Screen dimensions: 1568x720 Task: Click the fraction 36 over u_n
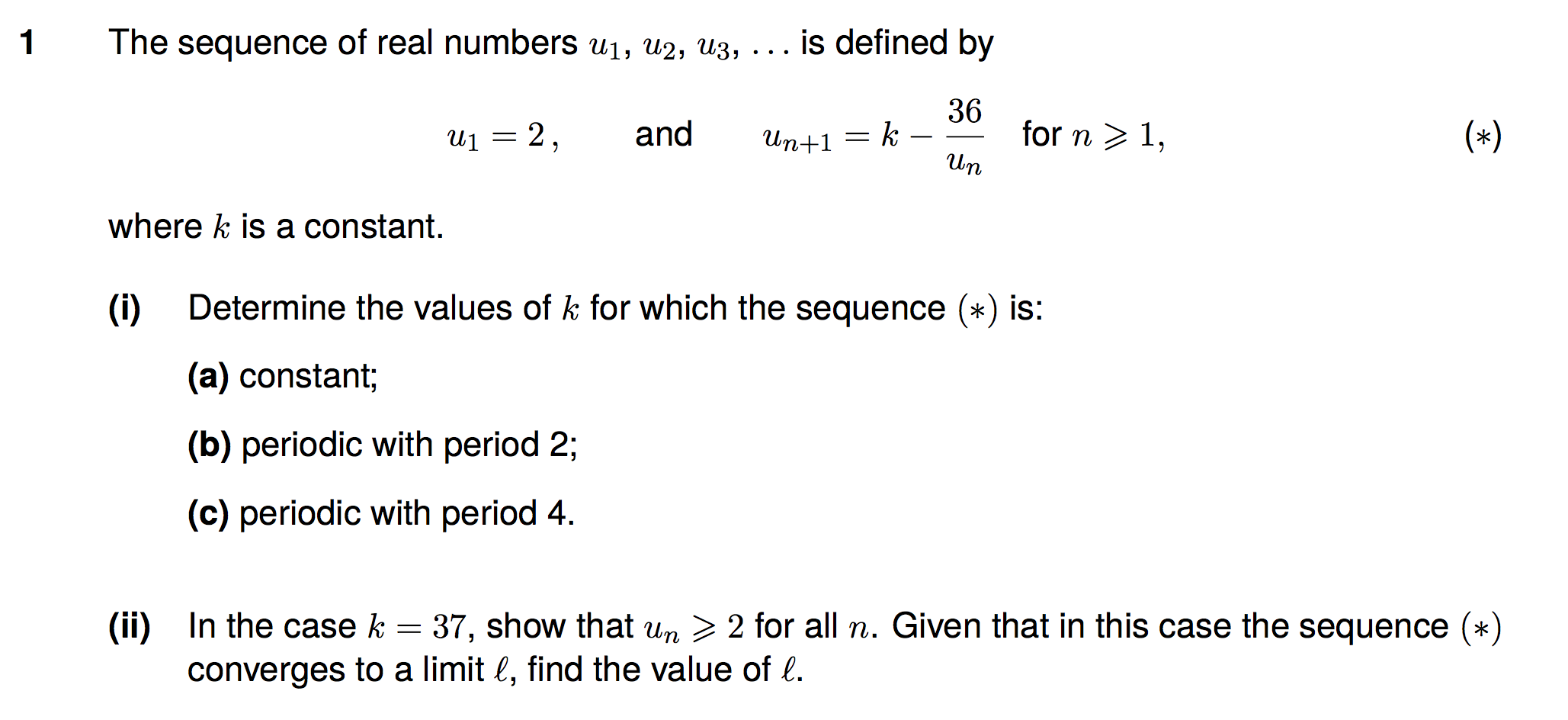point(964,136)
